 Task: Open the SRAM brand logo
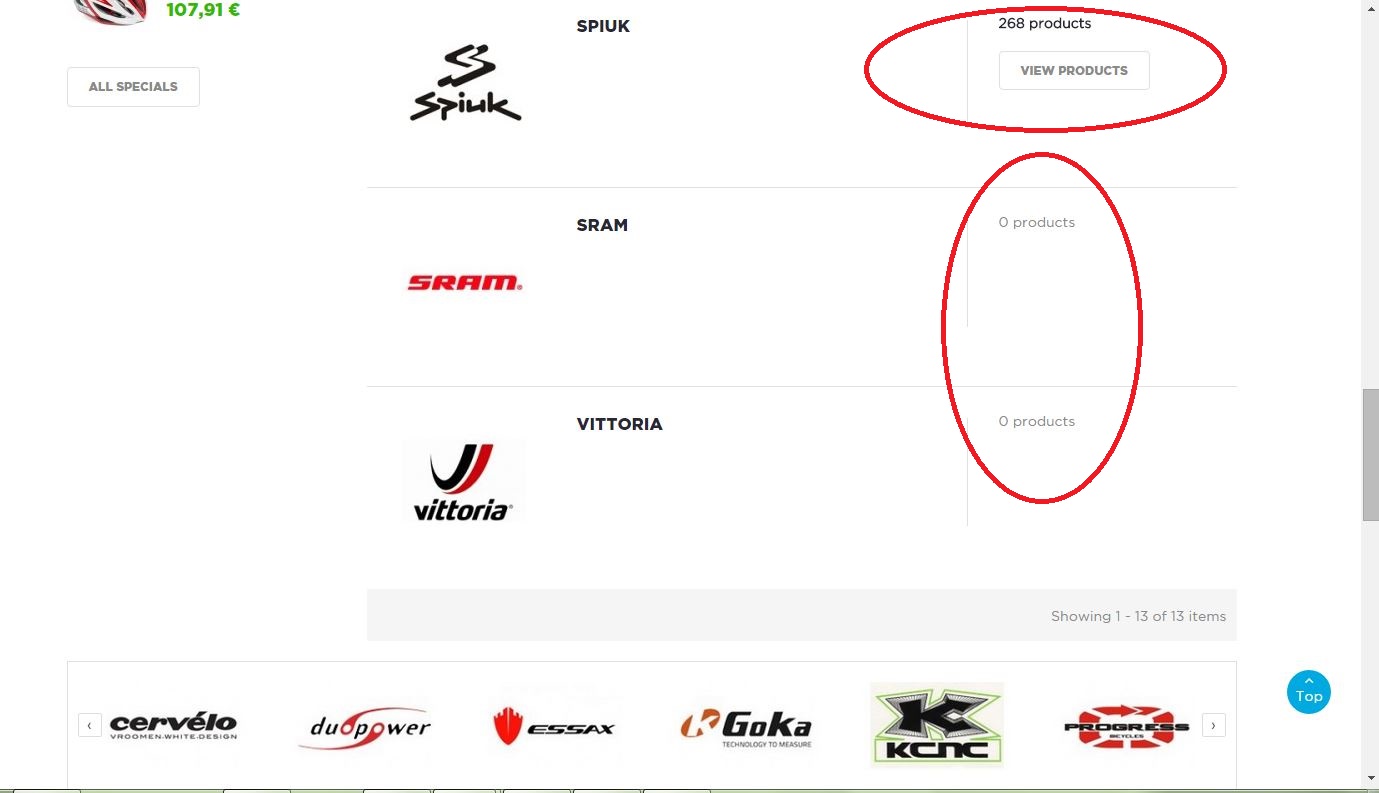coord(465,283)
